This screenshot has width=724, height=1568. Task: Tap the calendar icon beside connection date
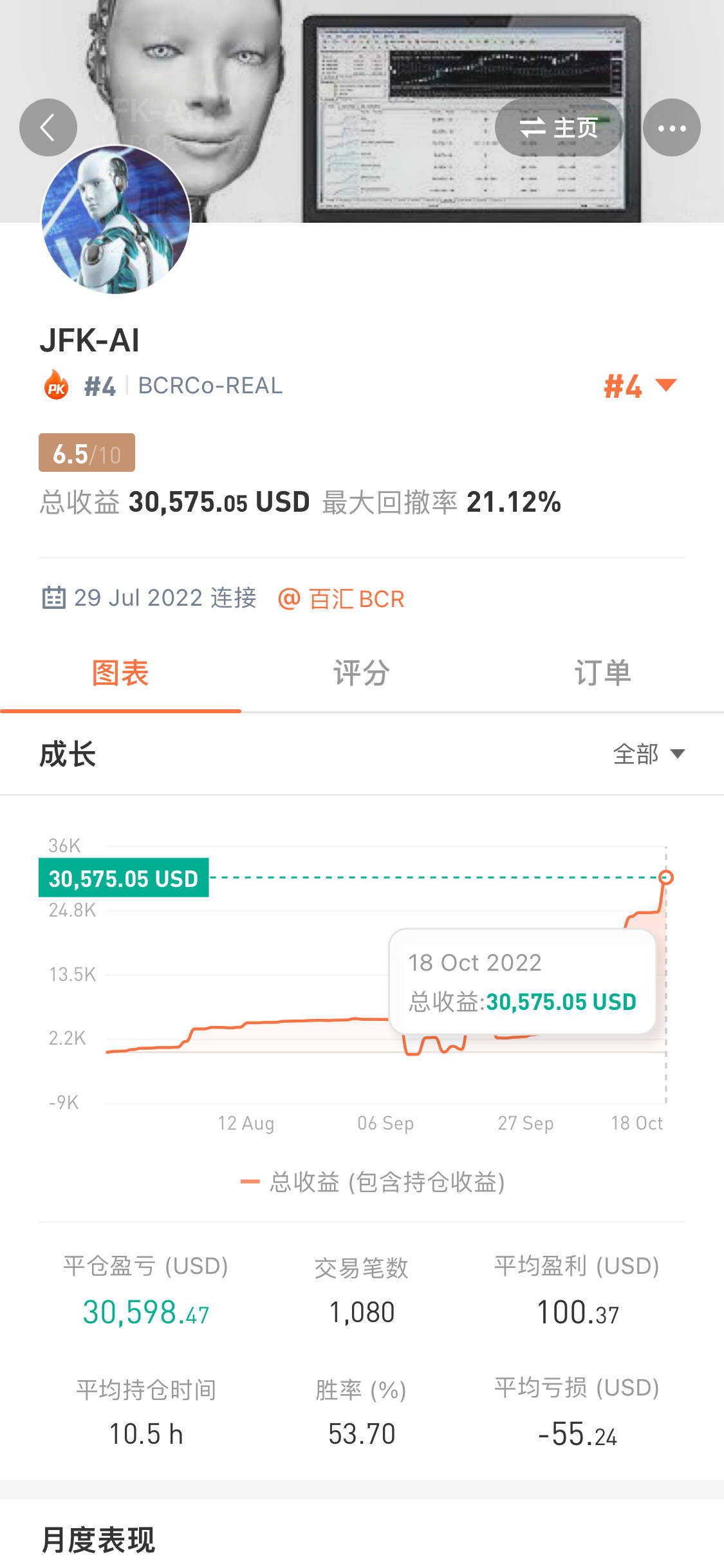53,598
